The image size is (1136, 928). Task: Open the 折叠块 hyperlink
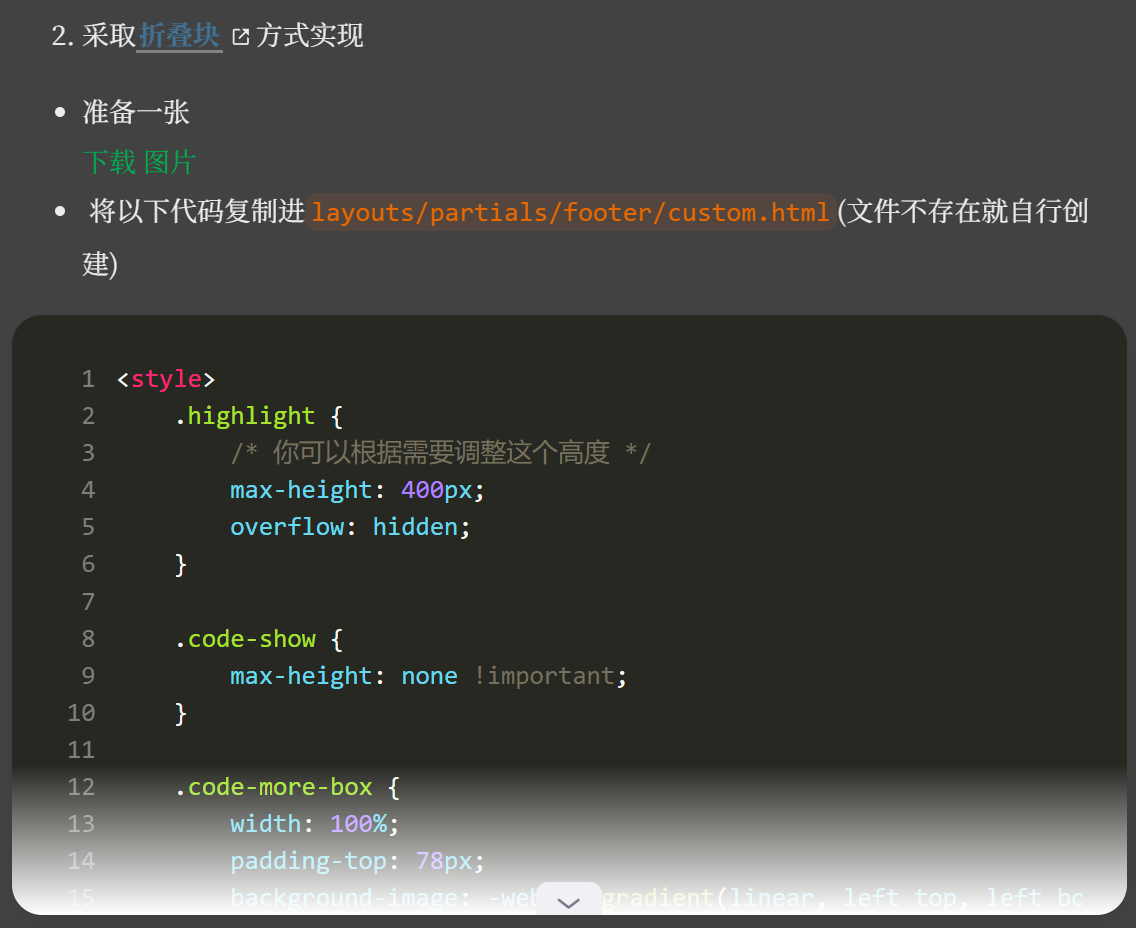(179, 36)
